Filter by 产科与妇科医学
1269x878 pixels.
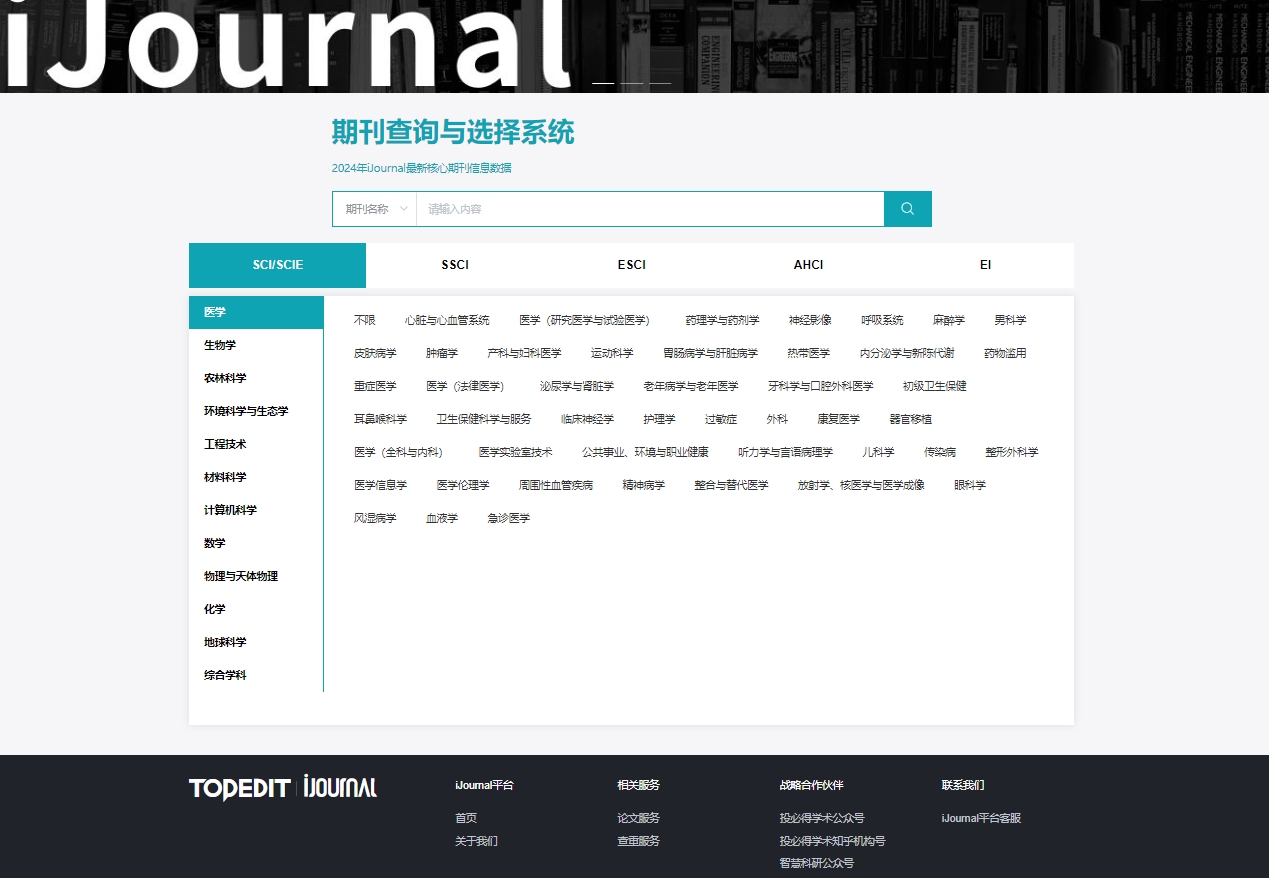[x=524, y=353]
